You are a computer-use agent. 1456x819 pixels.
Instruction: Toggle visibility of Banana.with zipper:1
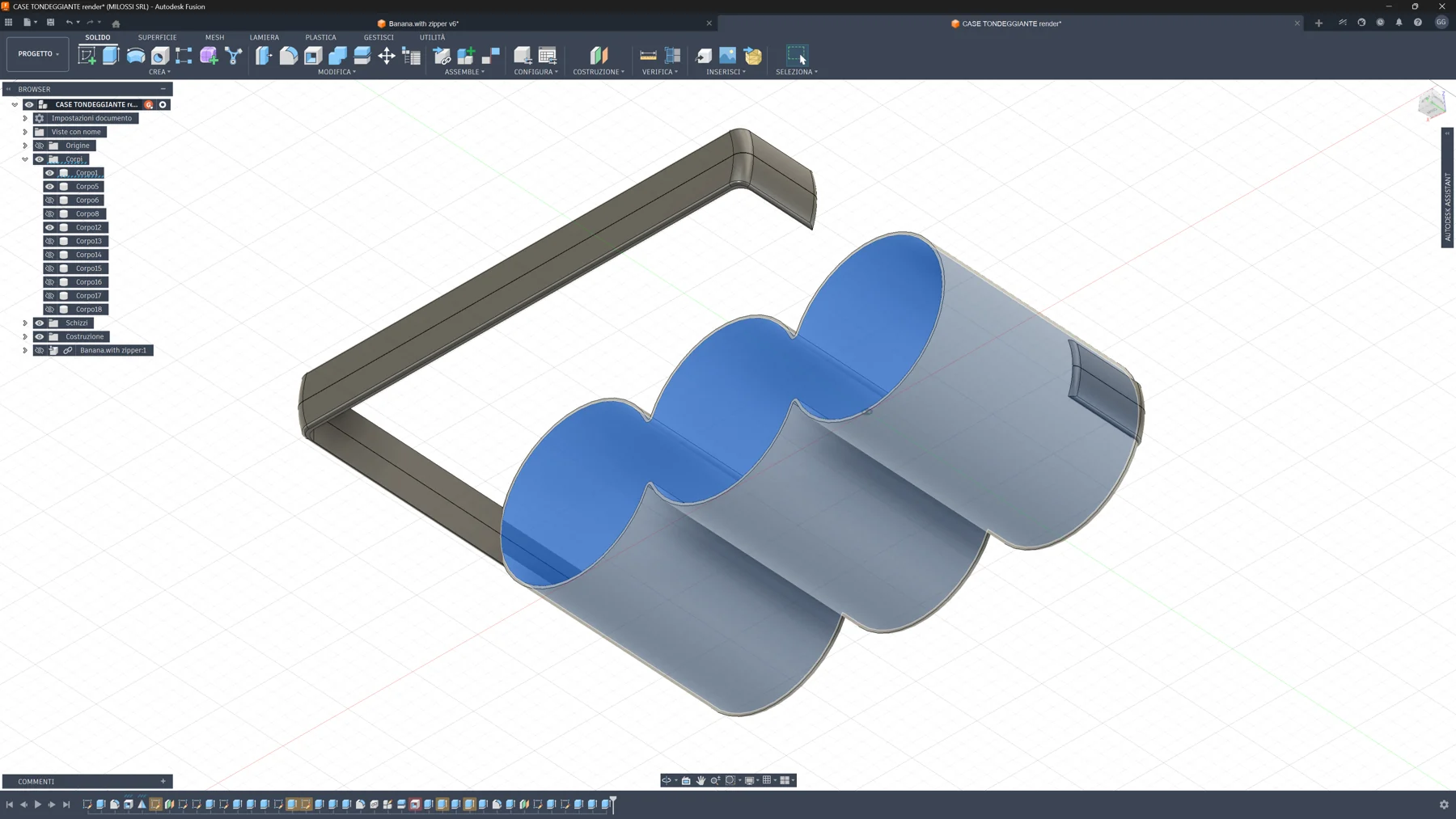pos(39,351)
